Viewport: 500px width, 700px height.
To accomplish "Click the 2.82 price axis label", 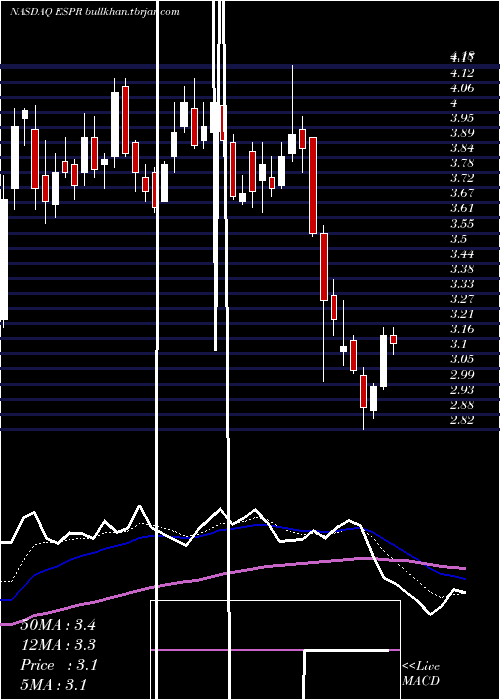I will tap(462, 420).
